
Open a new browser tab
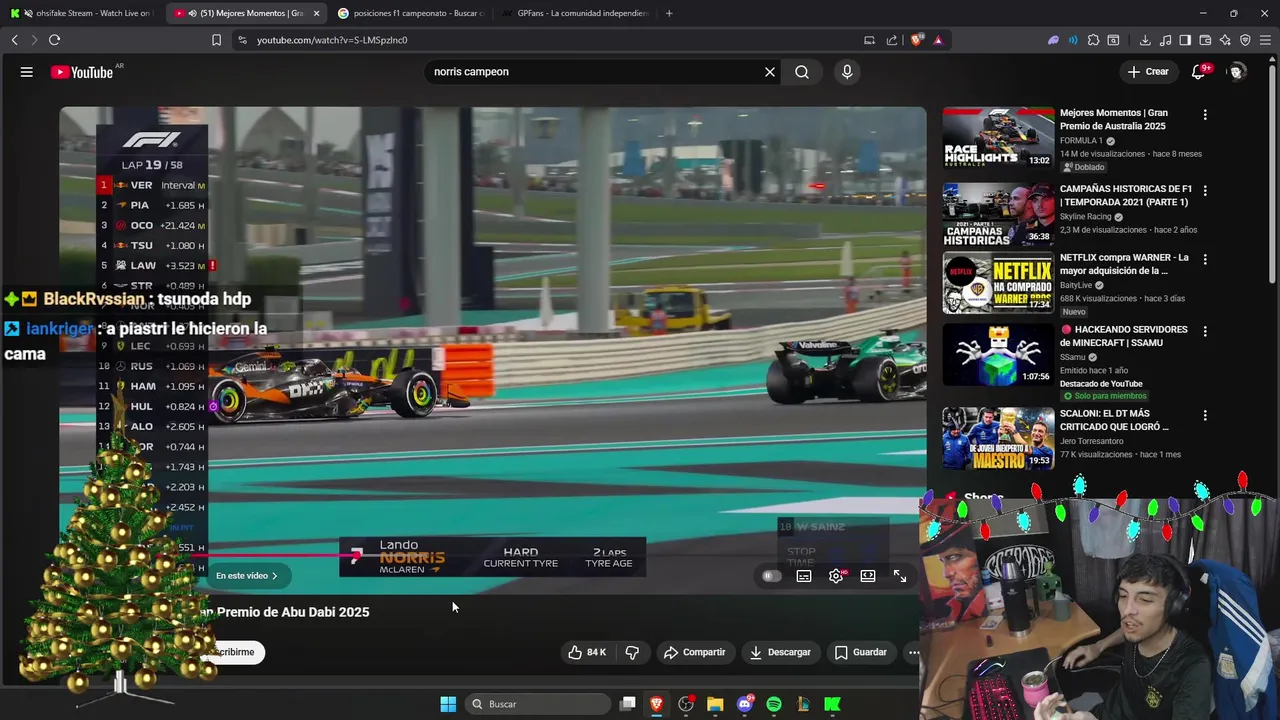tap(669, 13)
